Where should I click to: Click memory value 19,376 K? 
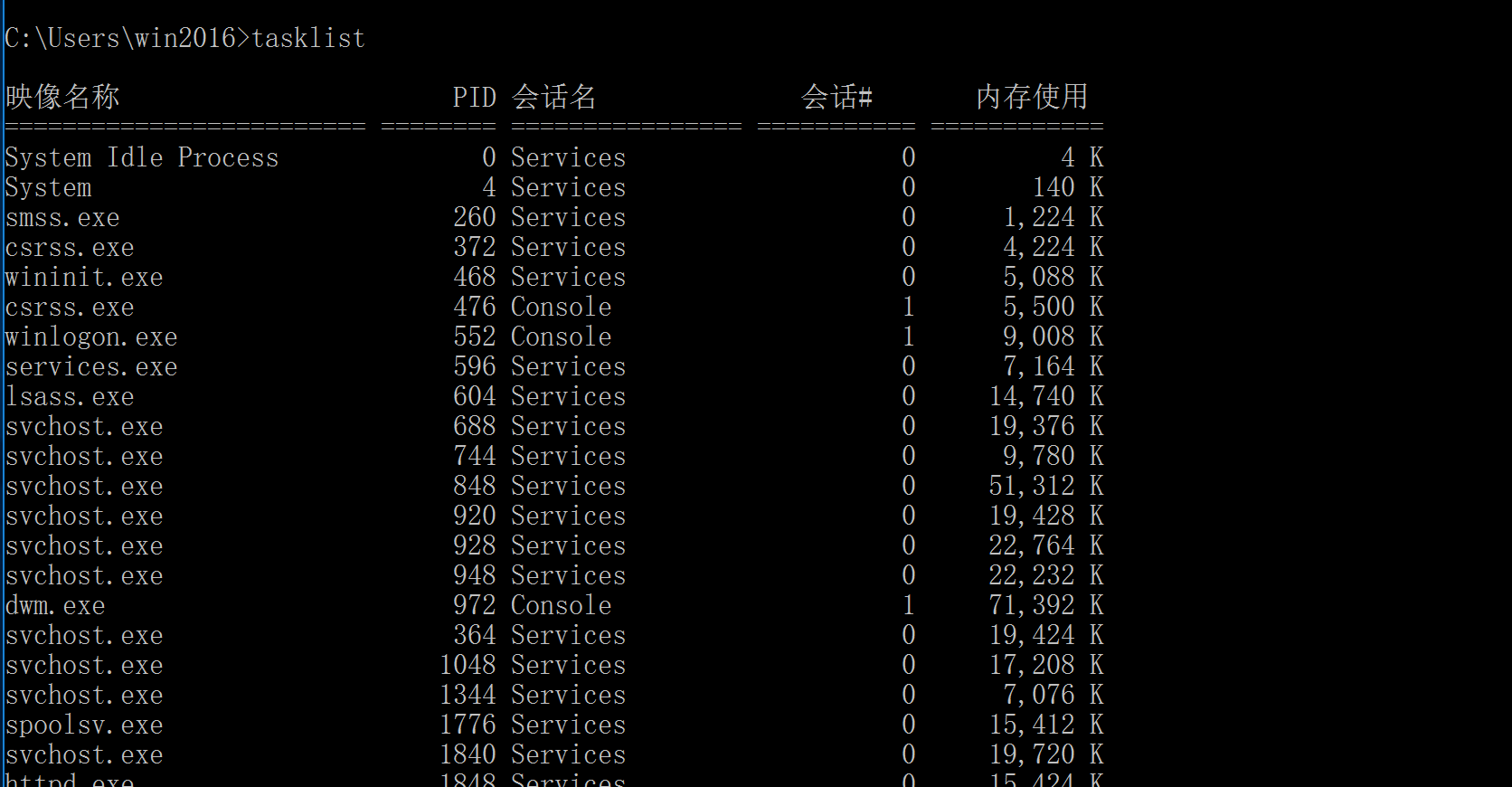[1046, 426]
